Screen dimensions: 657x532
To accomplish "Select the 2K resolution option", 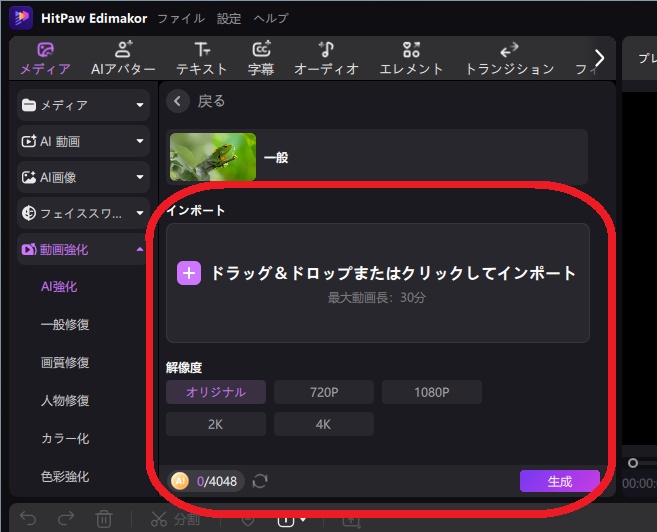I will pyautogui.click(x=216, y=424).
